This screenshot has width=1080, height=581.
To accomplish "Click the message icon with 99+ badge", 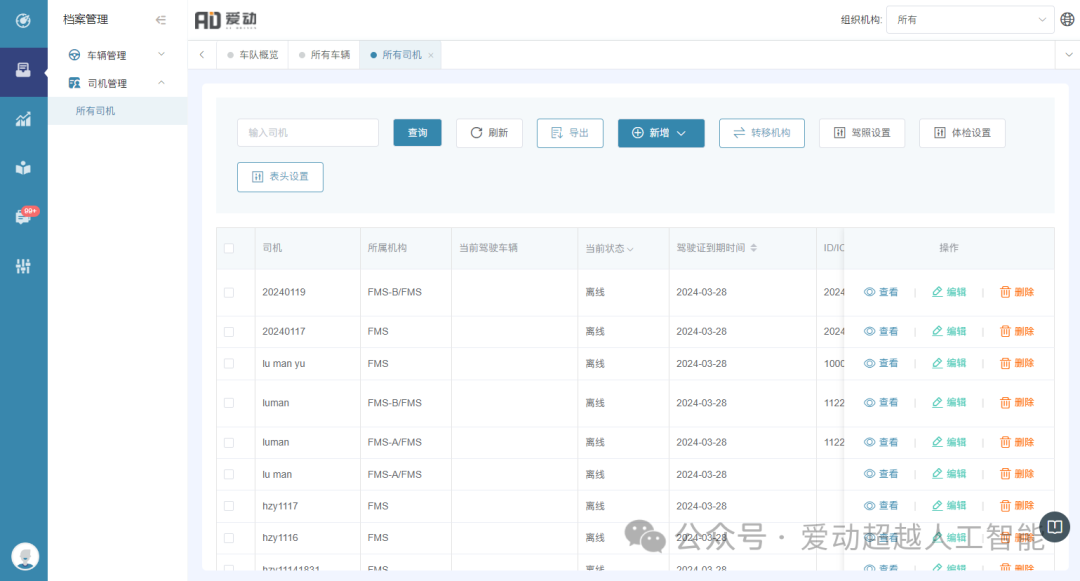I will coord(23,216).
